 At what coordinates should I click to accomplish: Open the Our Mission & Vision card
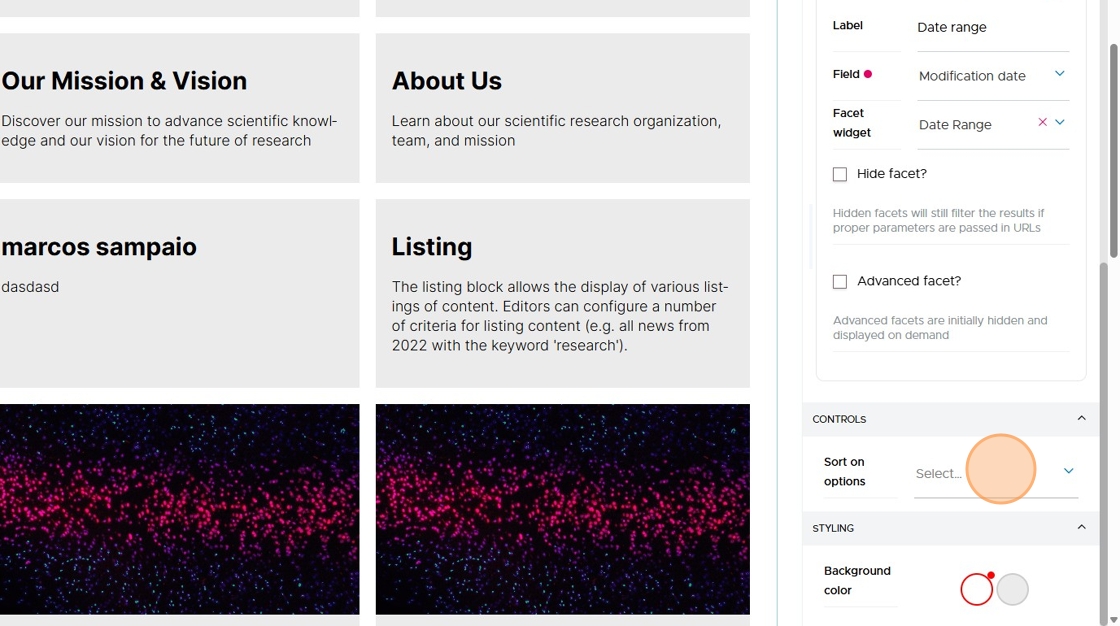(179, 108)
